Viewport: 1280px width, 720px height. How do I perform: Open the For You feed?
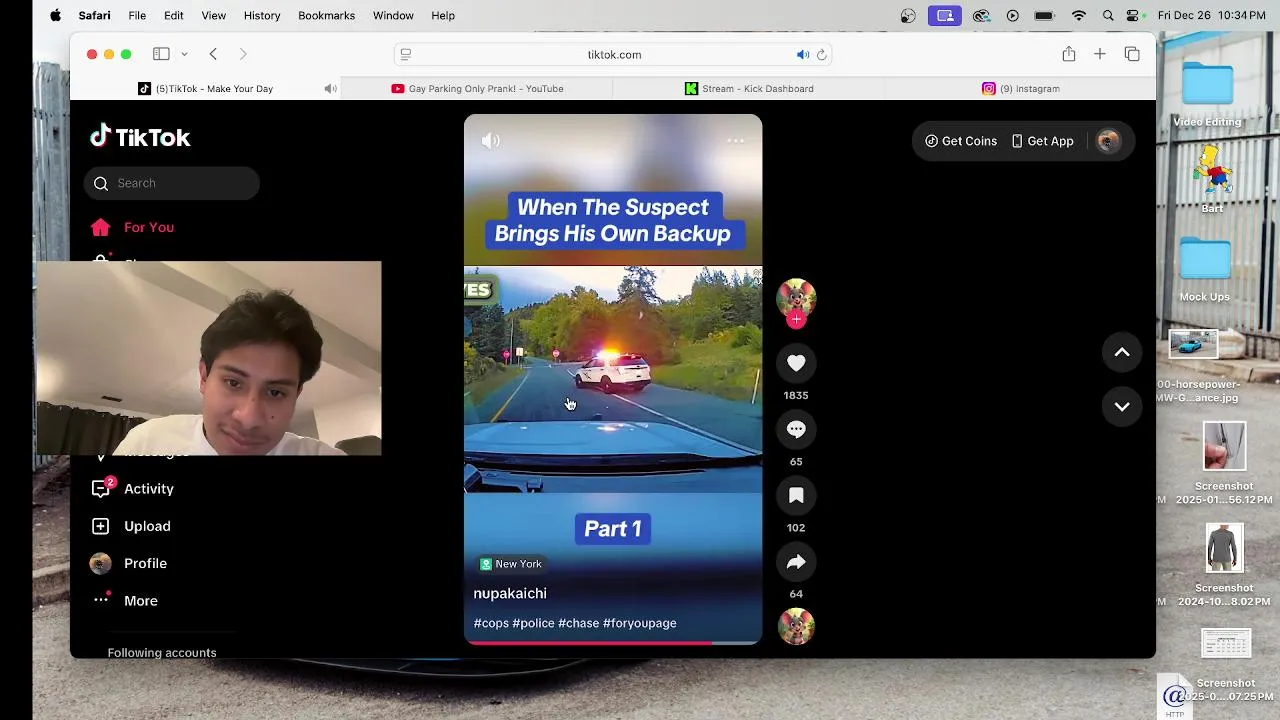coord(132,227)
